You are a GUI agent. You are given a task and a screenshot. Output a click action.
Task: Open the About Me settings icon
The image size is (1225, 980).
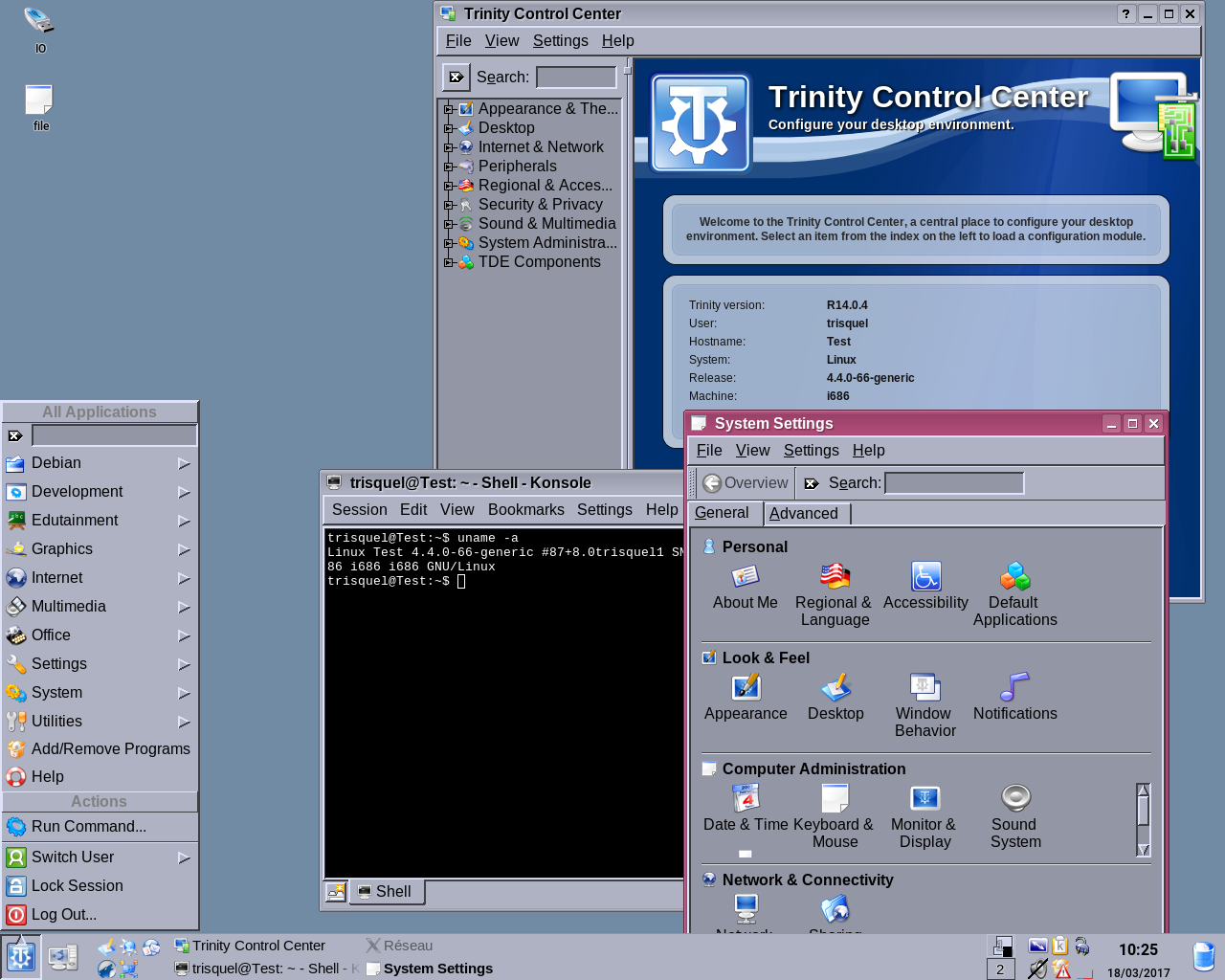click(x=745, y=588)
